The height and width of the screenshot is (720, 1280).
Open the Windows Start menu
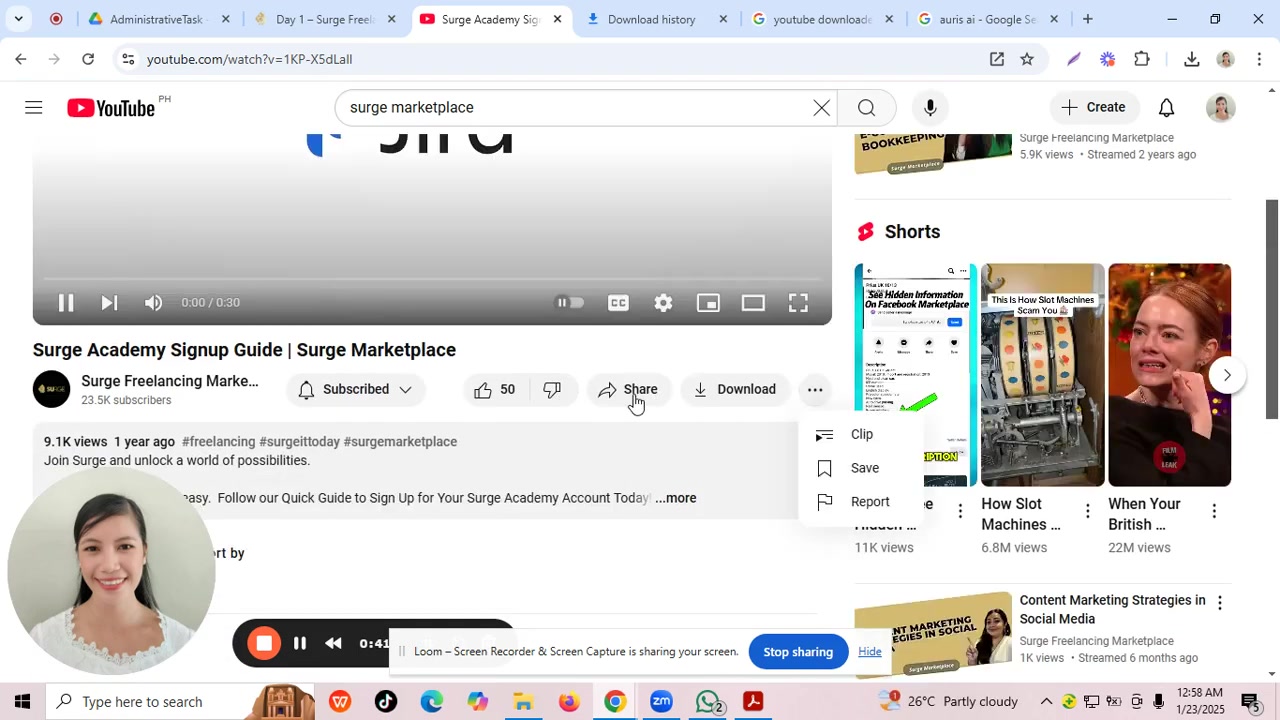click(22, 702)
